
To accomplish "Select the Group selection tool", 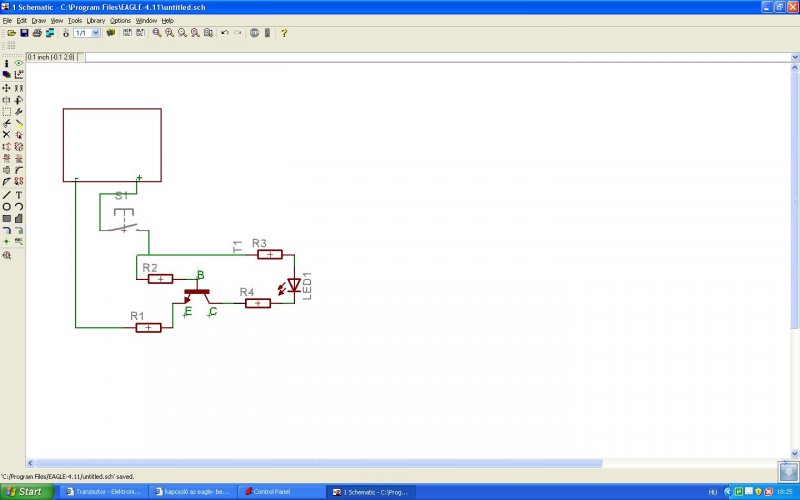I will 6,112.
